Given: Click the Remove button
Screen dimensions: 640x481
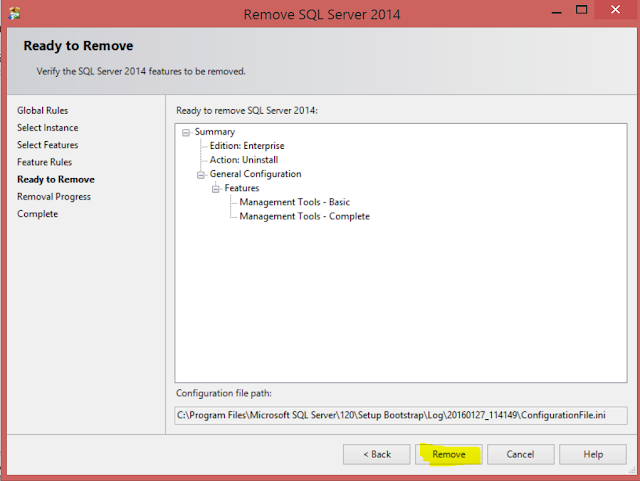Looking at the screenshot, I should (449, 454).
